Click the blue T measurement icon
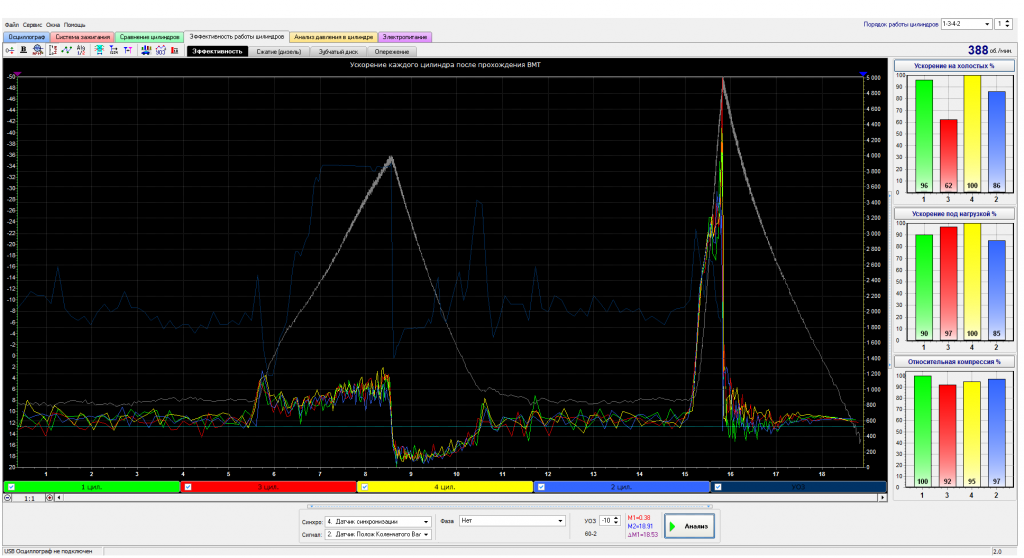 pyautogui.click(x=114, y=50)
